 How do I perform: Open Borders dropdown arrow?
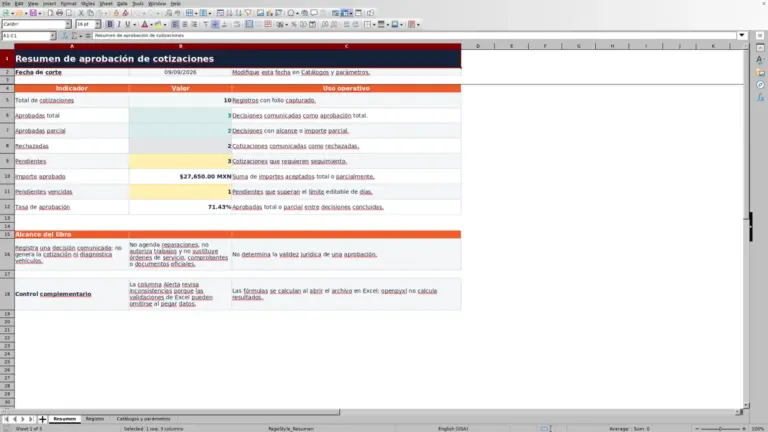tap(374, 24)
